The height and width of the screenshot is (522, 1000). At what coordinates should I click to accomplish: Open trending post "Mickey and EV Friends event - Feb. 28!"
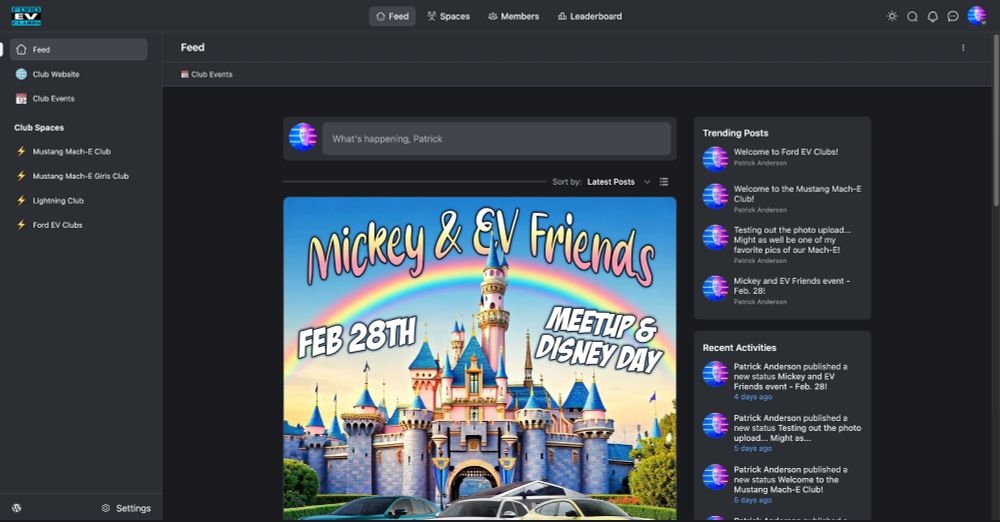click(791, 285)
